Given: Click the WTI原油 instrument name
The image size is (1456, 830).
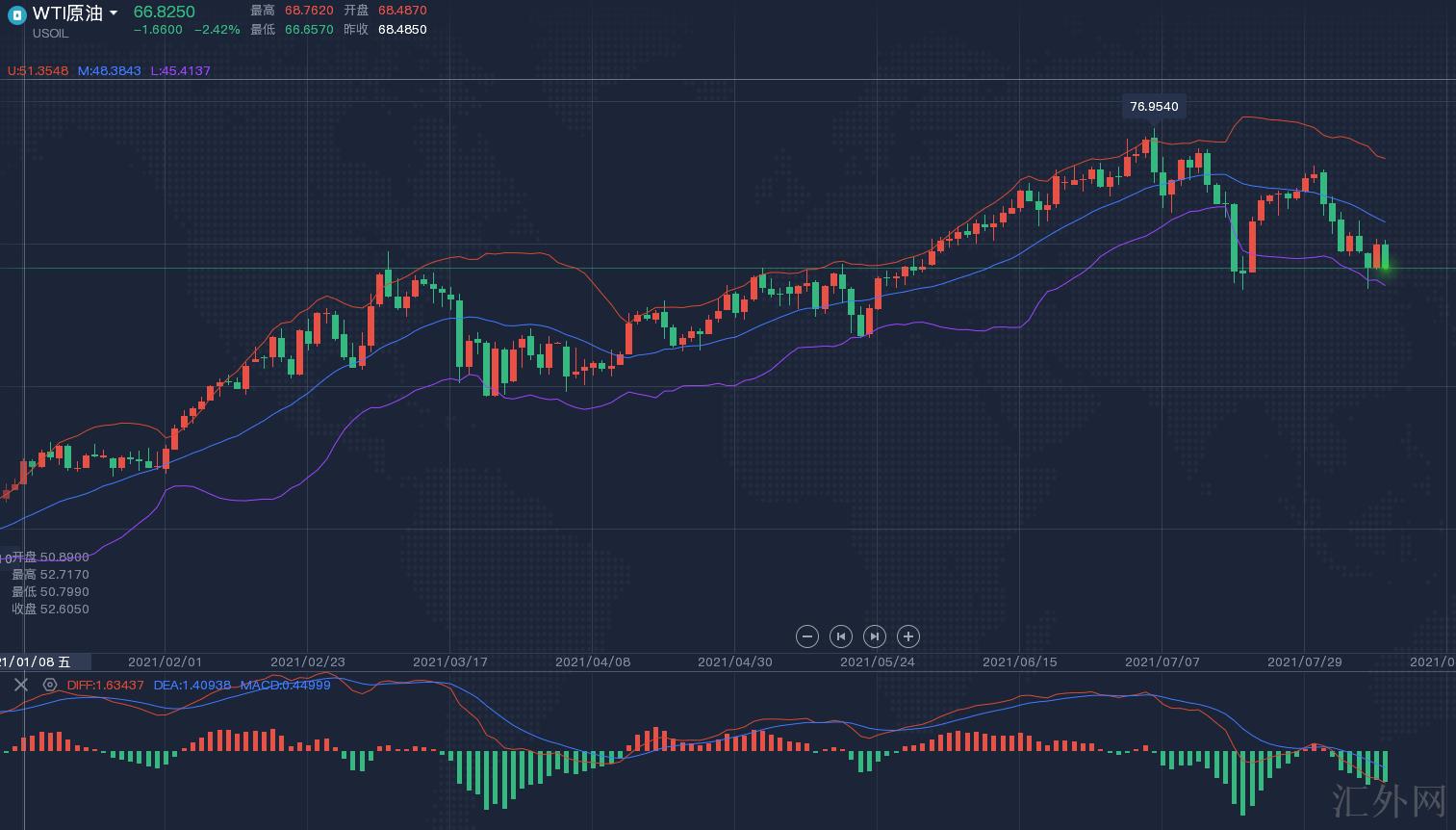Looking at the screenshot, I should coord(67,13).
